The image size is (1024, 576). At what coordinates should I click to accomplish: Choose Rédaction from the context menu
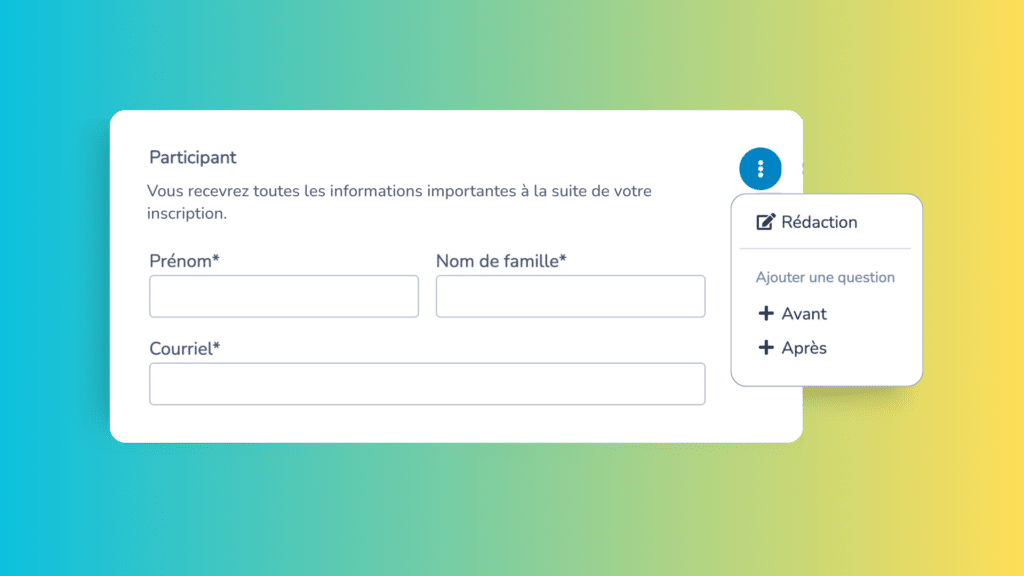coord(818,222)
